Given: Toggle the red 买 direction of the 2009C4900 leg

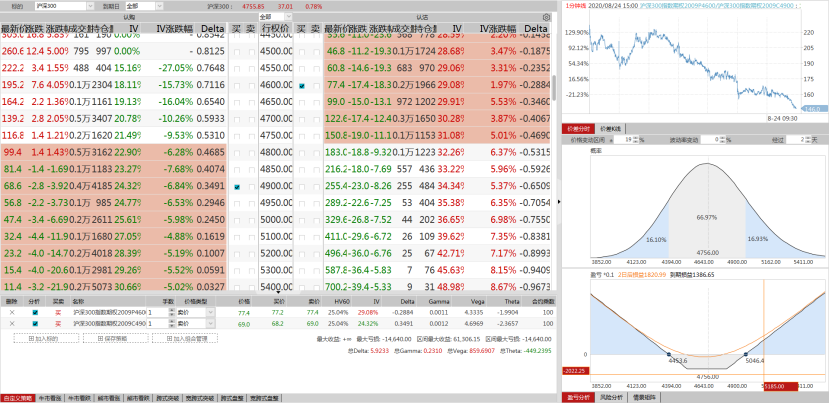Looking at the screenshot, I should pos(58,324).
